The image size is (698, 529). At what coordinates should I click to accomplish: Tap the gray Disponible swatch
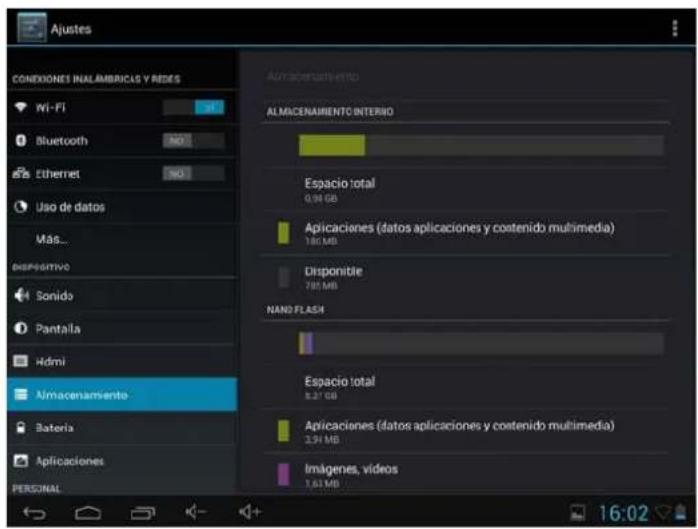[283, 277]
